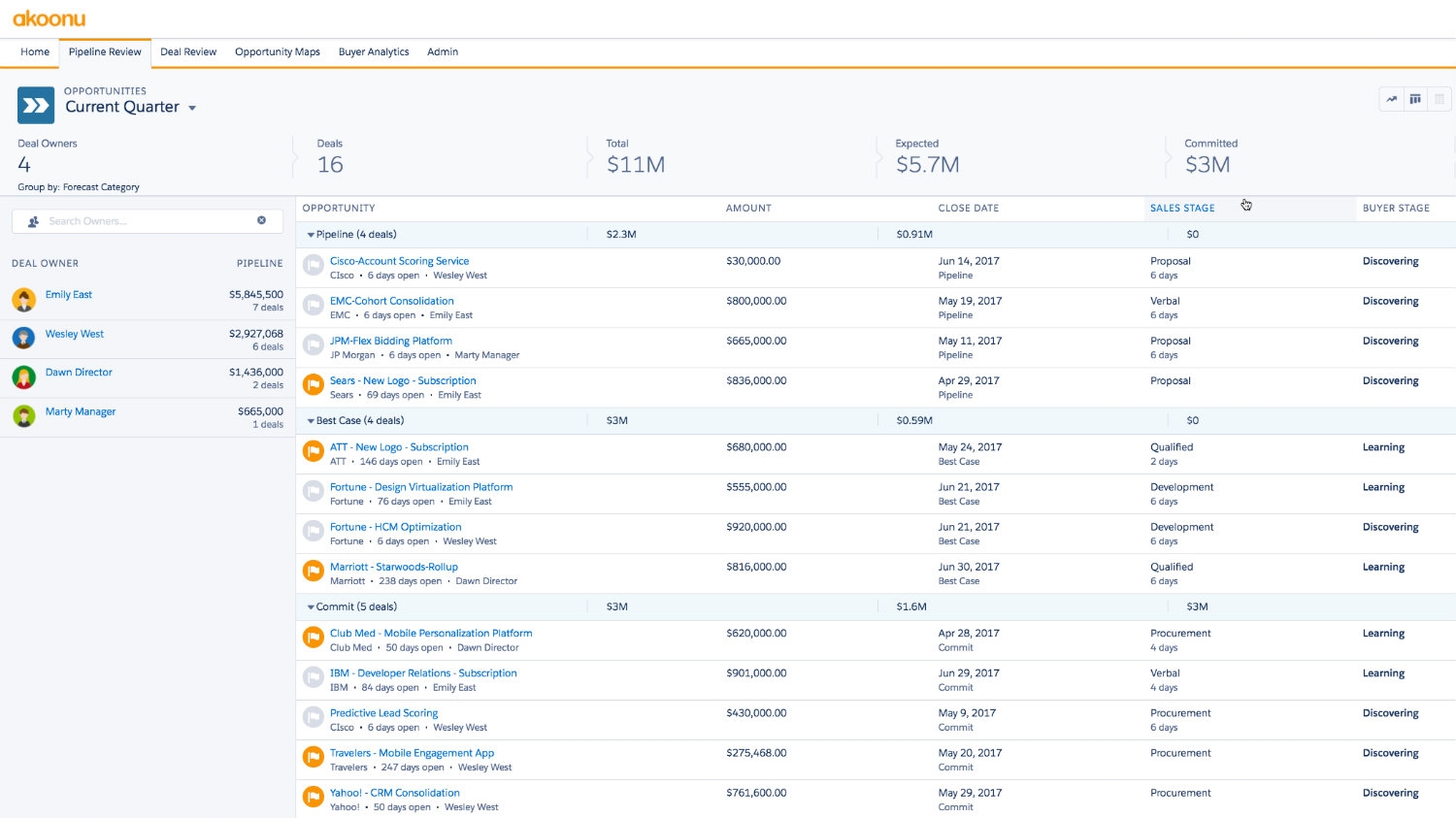Open the Travelers - Mobile Engagement App link
This screenshot has height=818, width=1456.
pyautogui.click(x=412, y=753)
